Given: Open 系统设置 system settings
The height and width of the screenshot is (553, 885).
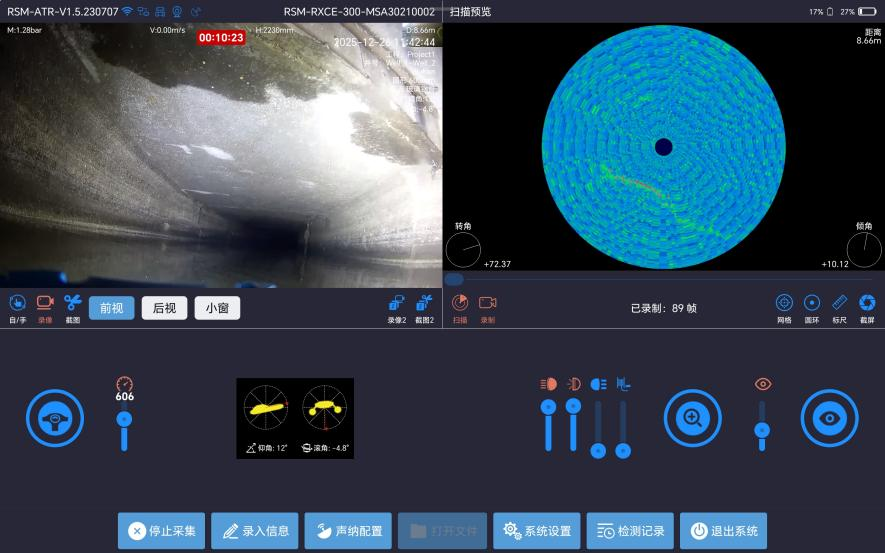Looking at the screenshot, I should 537,531.
